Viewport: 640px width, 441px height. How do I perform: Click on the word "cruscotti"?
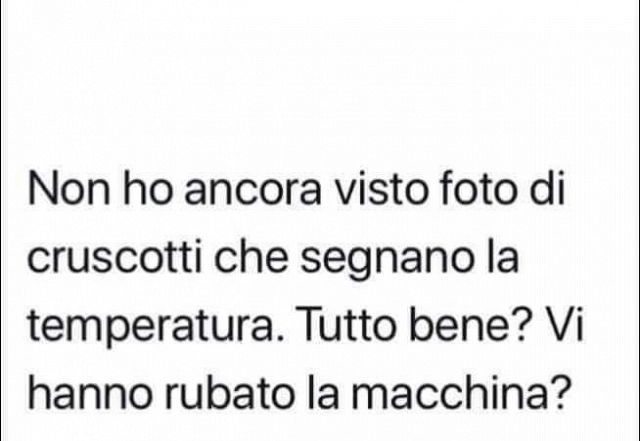(114, 256)
